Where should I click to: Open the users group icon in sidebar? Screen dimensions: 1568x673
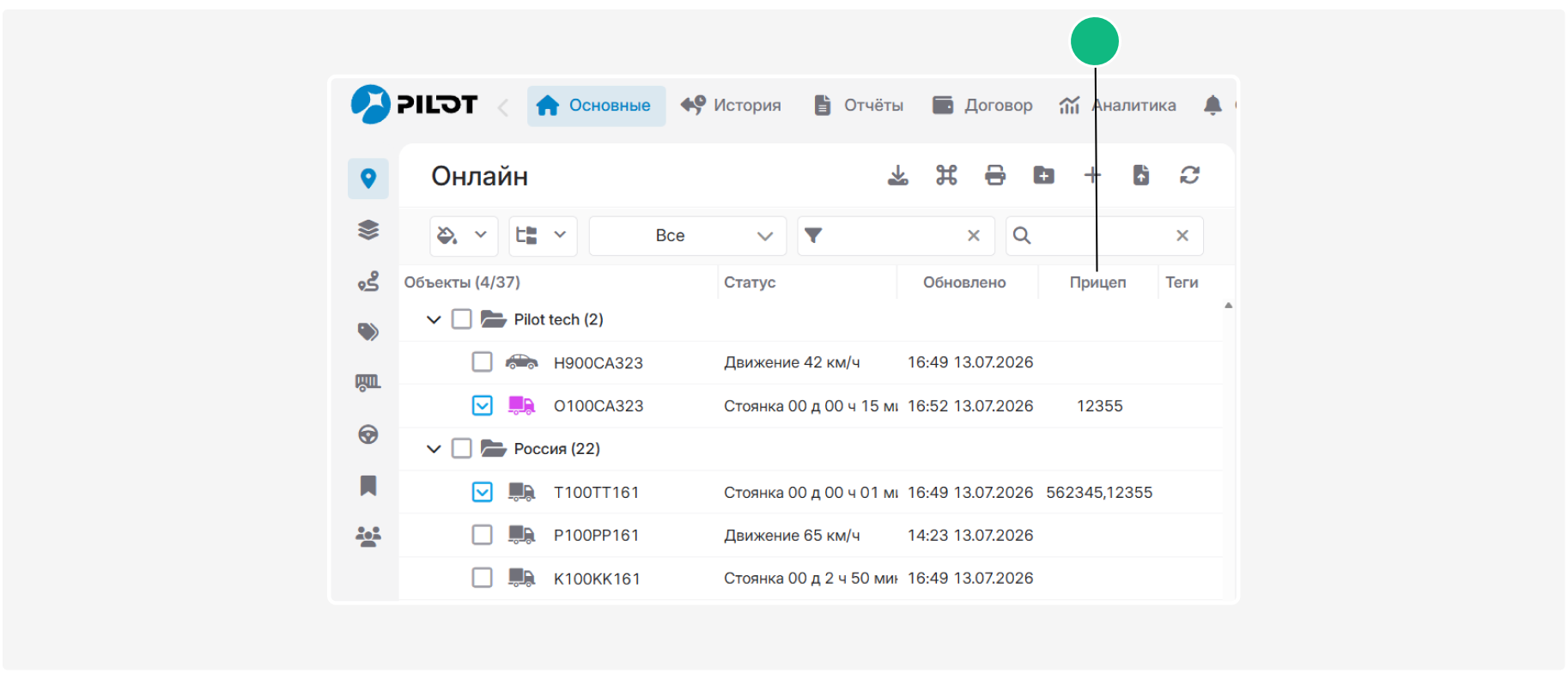(x=368, y=537)
